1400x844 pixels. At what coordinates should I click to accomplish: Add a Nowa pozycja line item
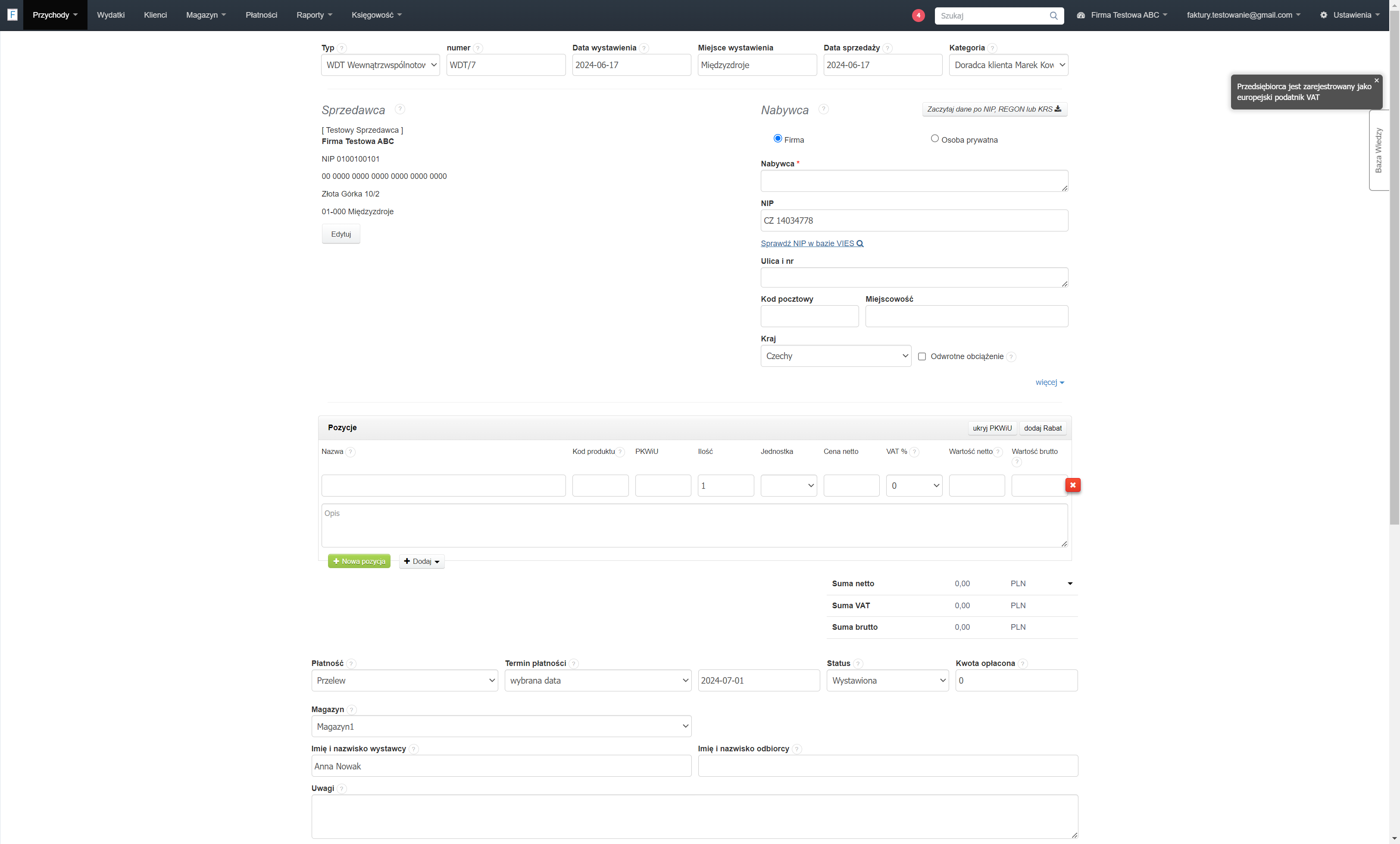[359, 561]
